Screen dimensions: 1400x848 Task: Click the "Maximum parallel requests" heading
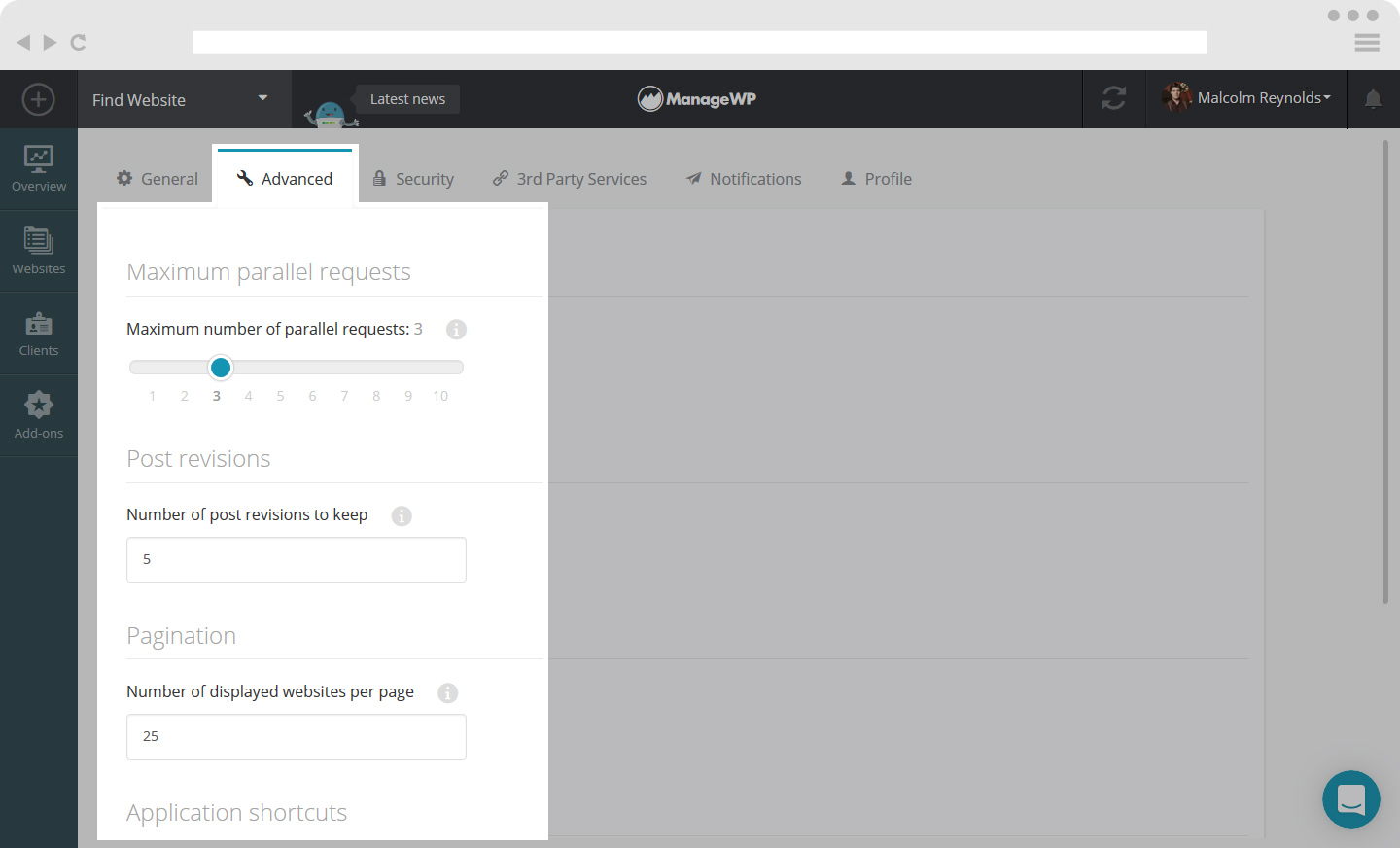tap(268, 272)
